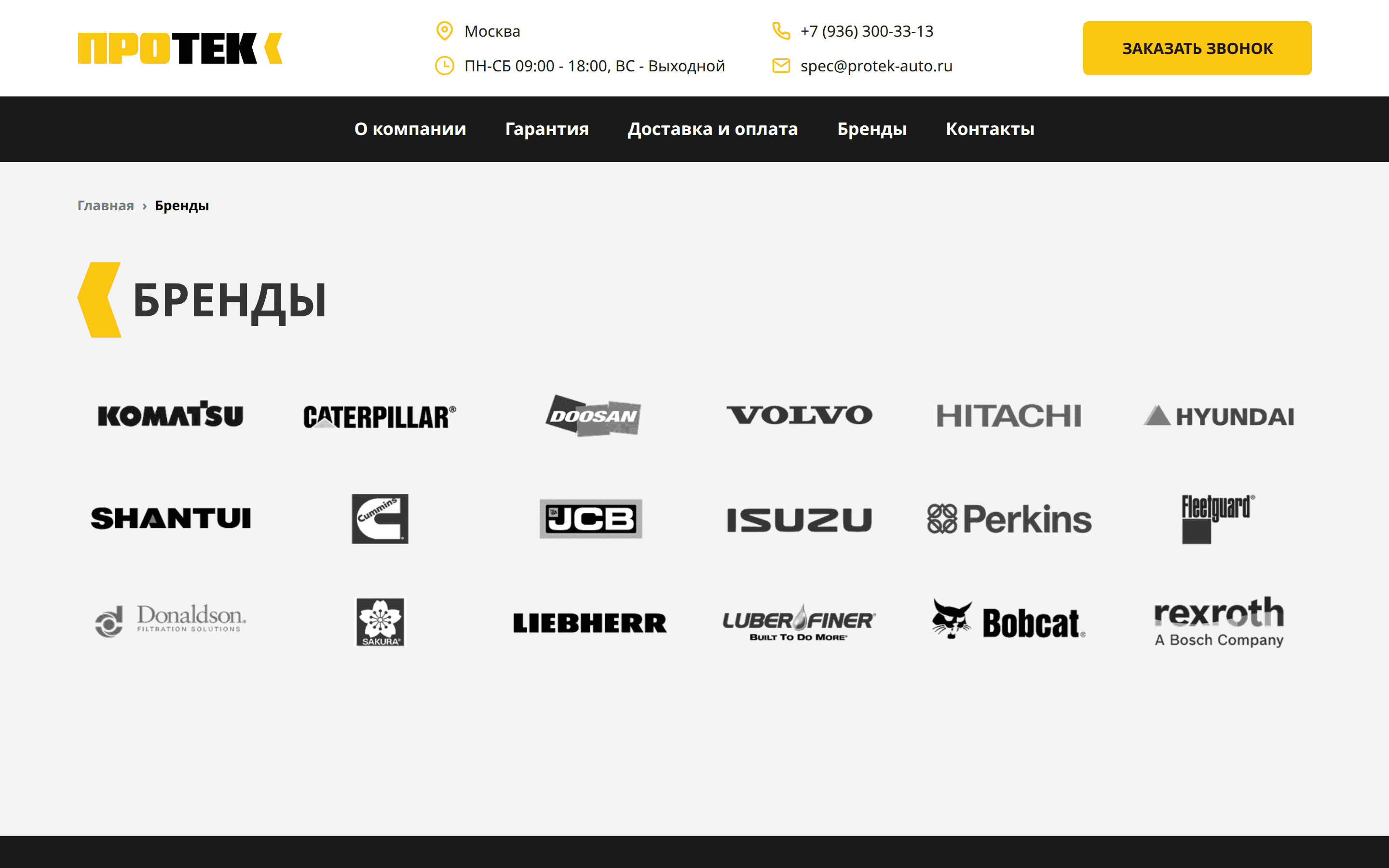This screenshot has width=1389, height=868.
Task: Open the Caterpillar brand logo
Action: coord(380,417)
